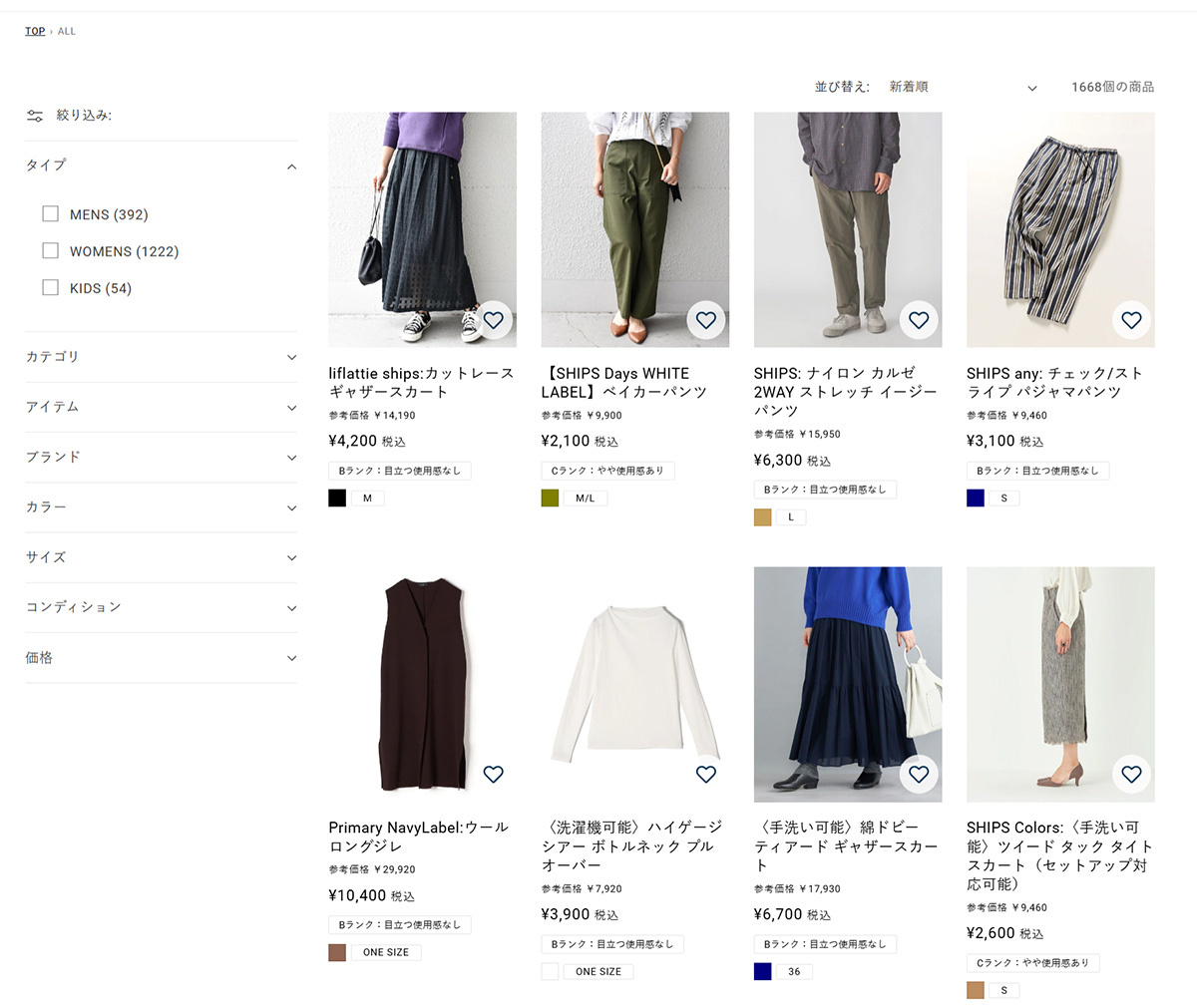Image resolution: width=1197 pixels, height=1008 pixels.
Task: Select navy swatch on tiered gather skirt
Action: [762, 971]
